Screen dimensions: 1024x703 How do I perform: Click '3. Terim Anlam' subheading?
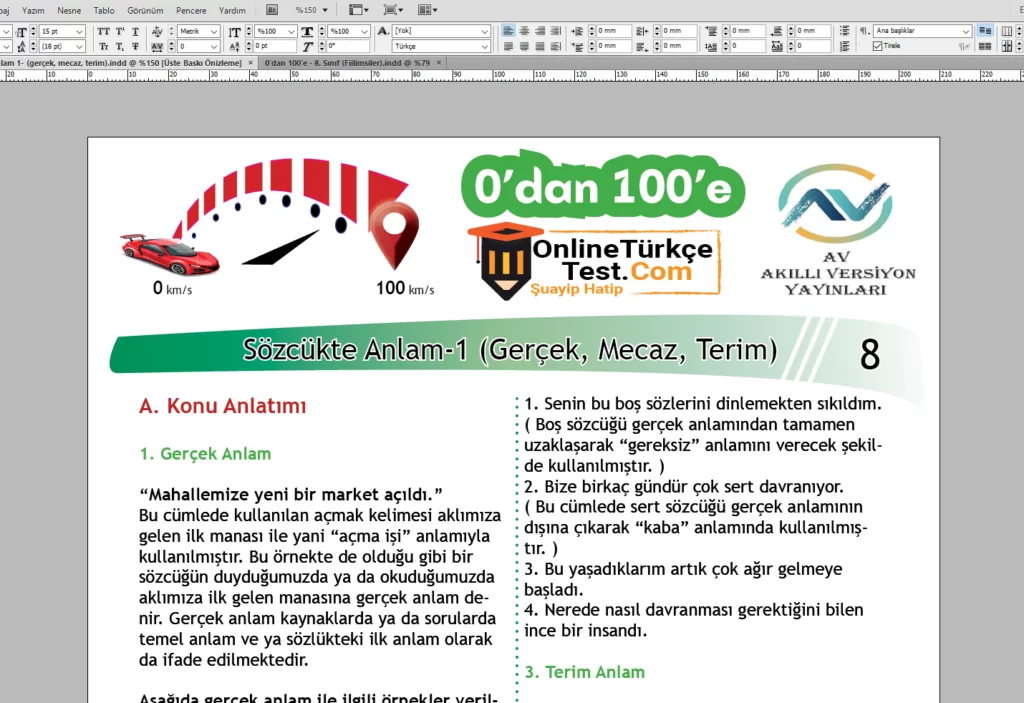point(584,672)
